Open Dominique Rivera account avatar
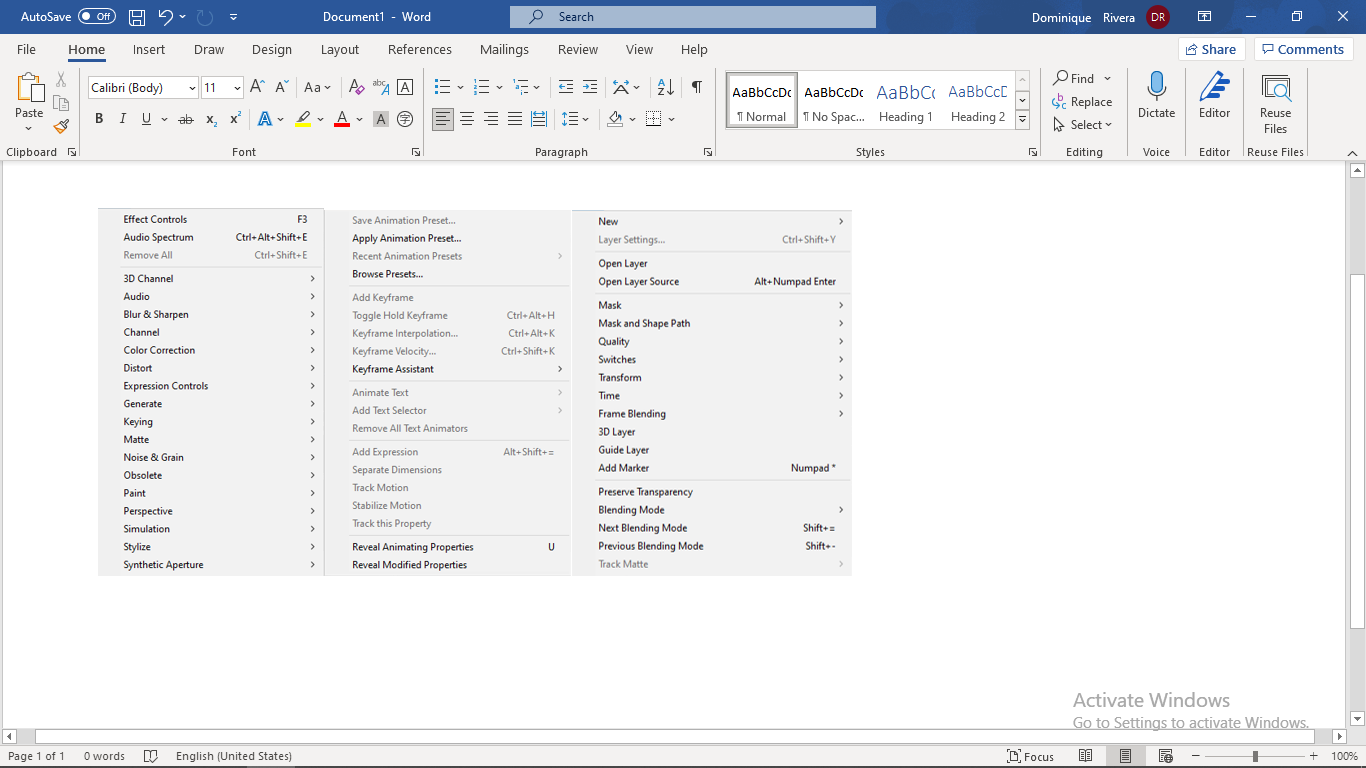This screenshot has width=1366, height=768. pyautogui.click(x=1158, y=17)
